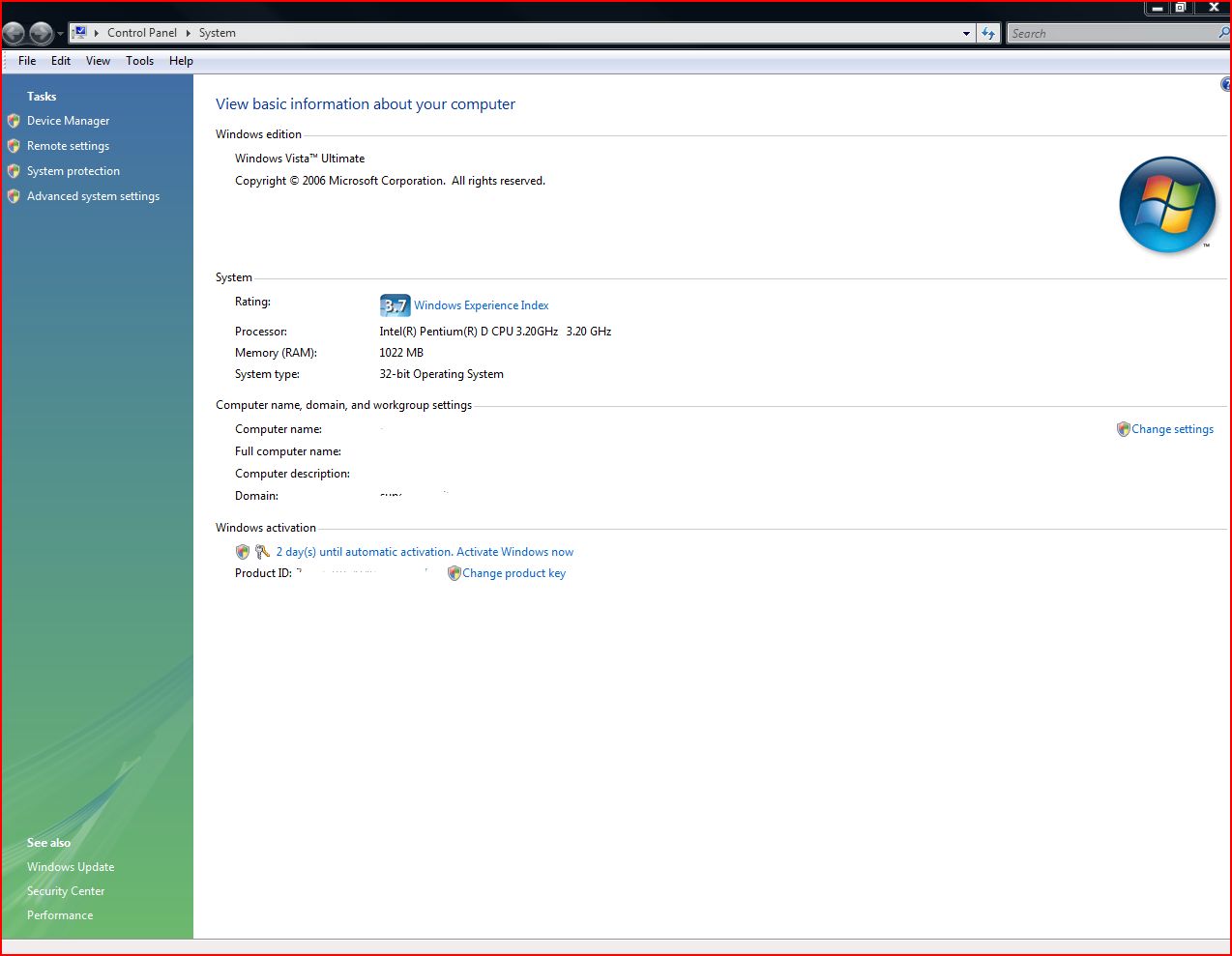Click the 'View basic information about your computer' heading
1232x956 pixels.
click(366, 104)
